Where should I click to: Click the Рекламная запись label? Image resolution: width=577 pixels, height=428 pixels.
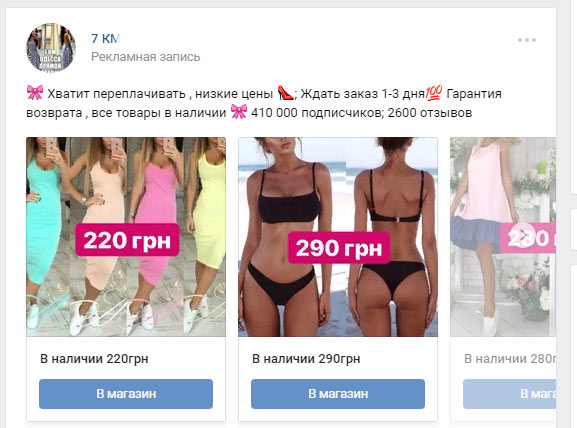coord(145,57)
